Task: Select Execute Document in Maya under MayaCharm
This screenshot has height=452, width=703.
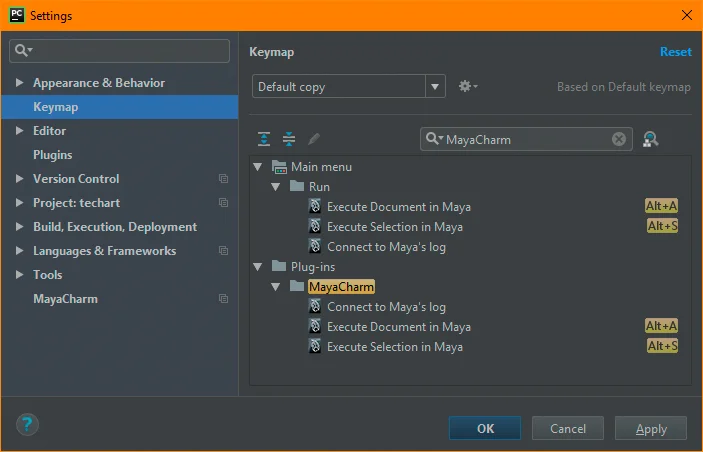Action: [x=399, y=326]
